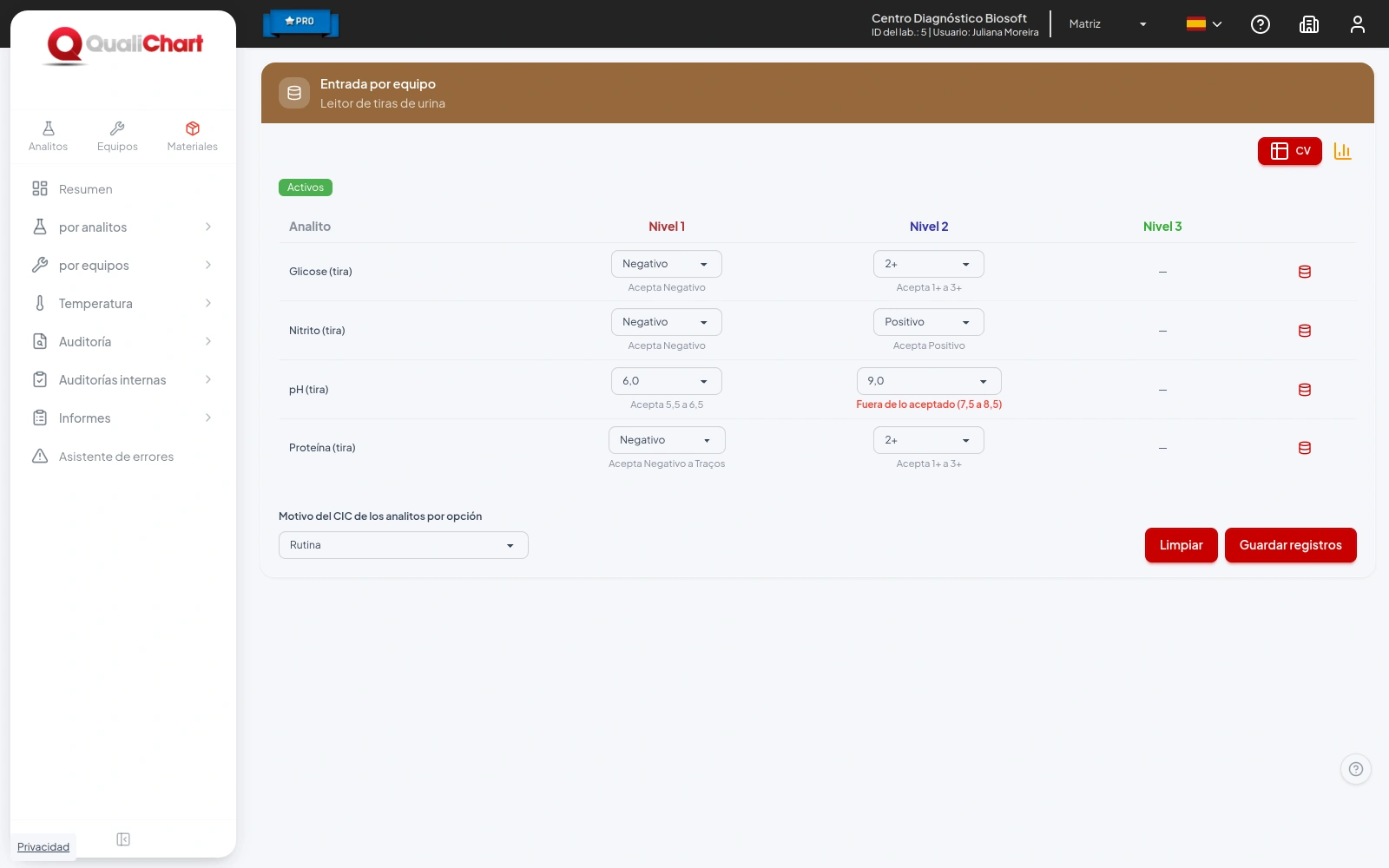1389x868 pixels.
Task: Click the database icon in Proteína row
Action: [1305, 448]
